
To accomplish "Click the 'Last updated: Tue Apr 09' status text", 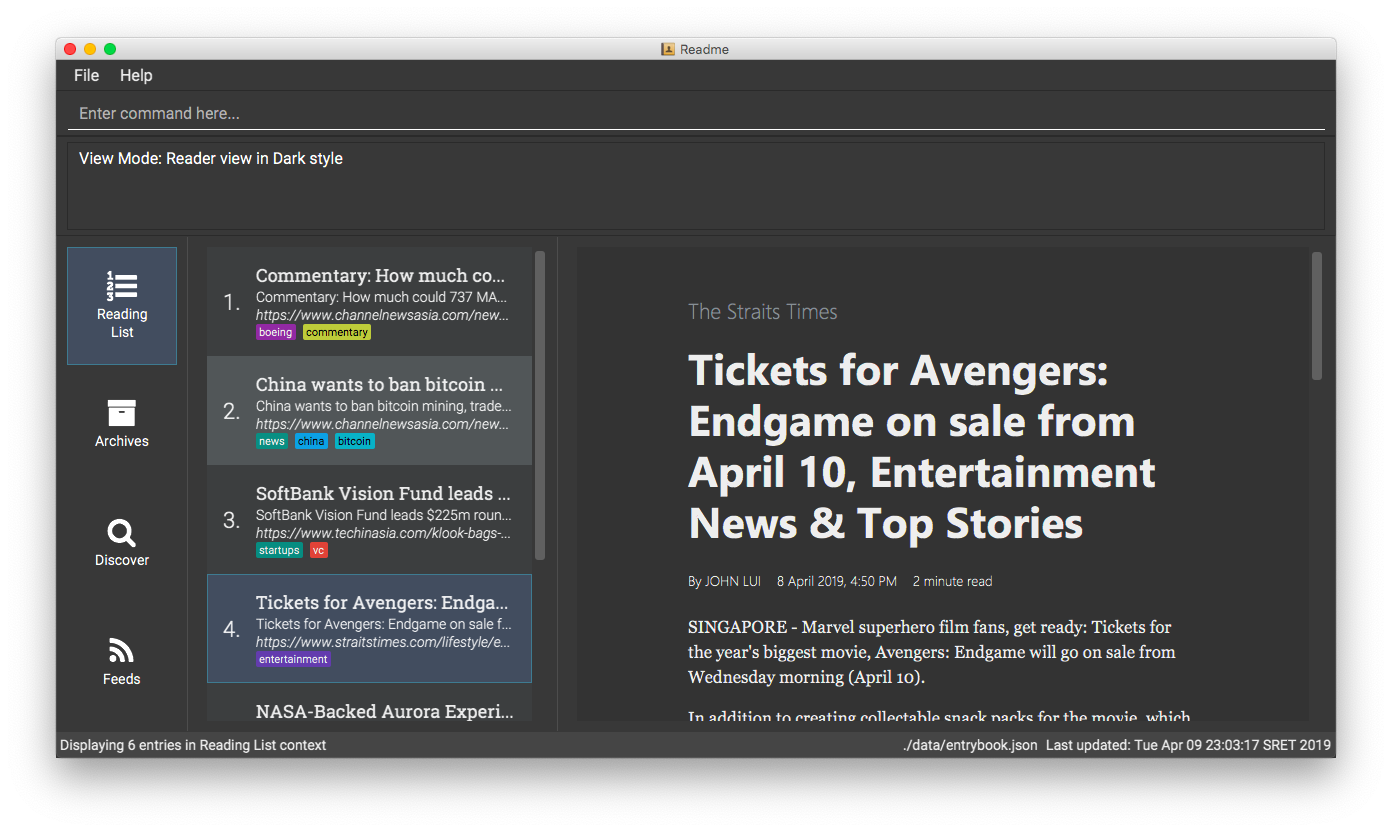I will [1188, 745].
